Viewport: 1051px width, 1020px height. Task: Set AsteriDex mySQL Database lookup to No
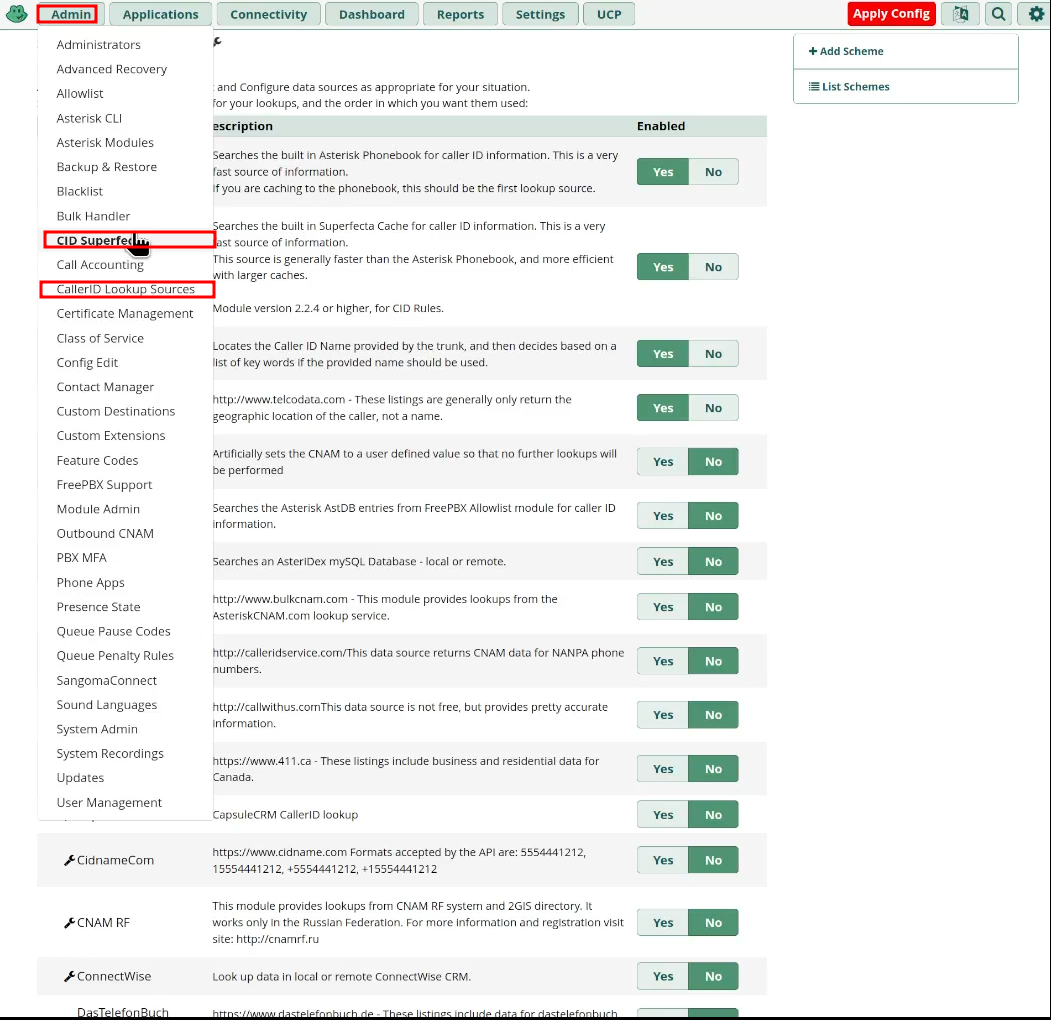click(713, 562)
